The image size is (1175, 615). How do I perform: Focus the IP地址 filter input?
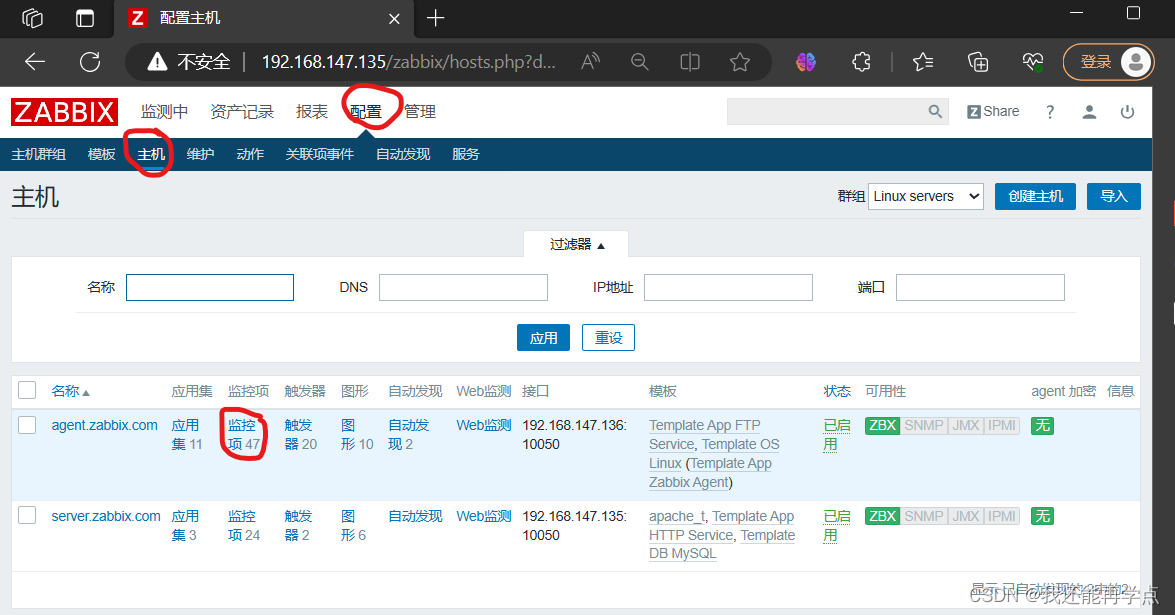(728, 288)
